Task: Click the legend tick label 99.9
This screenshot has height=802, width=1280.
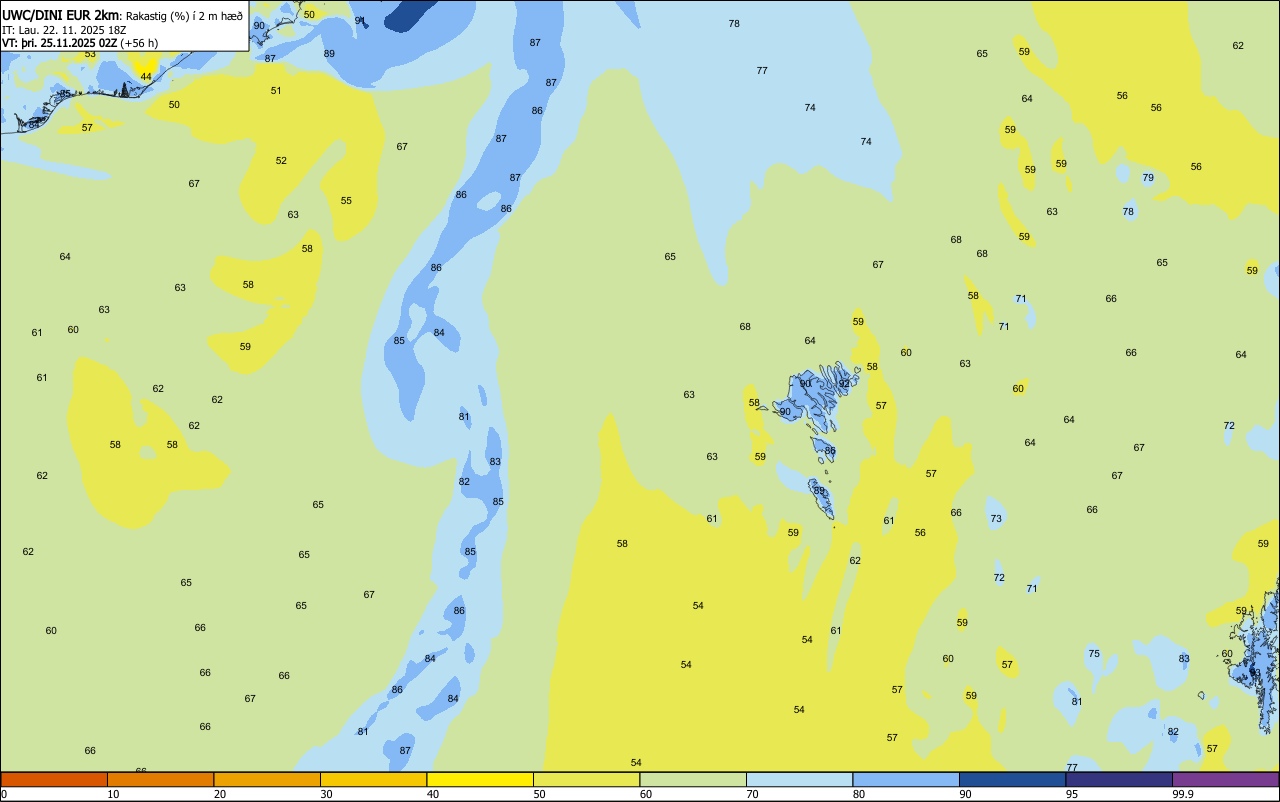Action: pyautogui.click(x=1182, y=794)
